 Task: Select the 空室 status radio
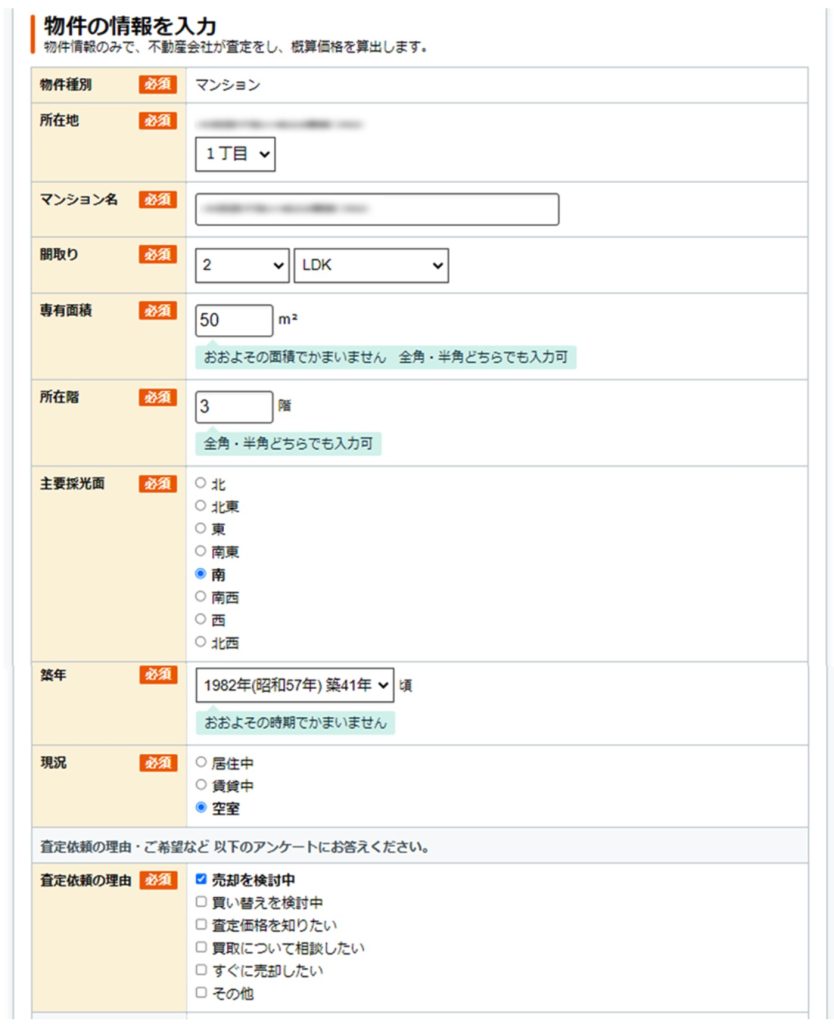(201, 808)
